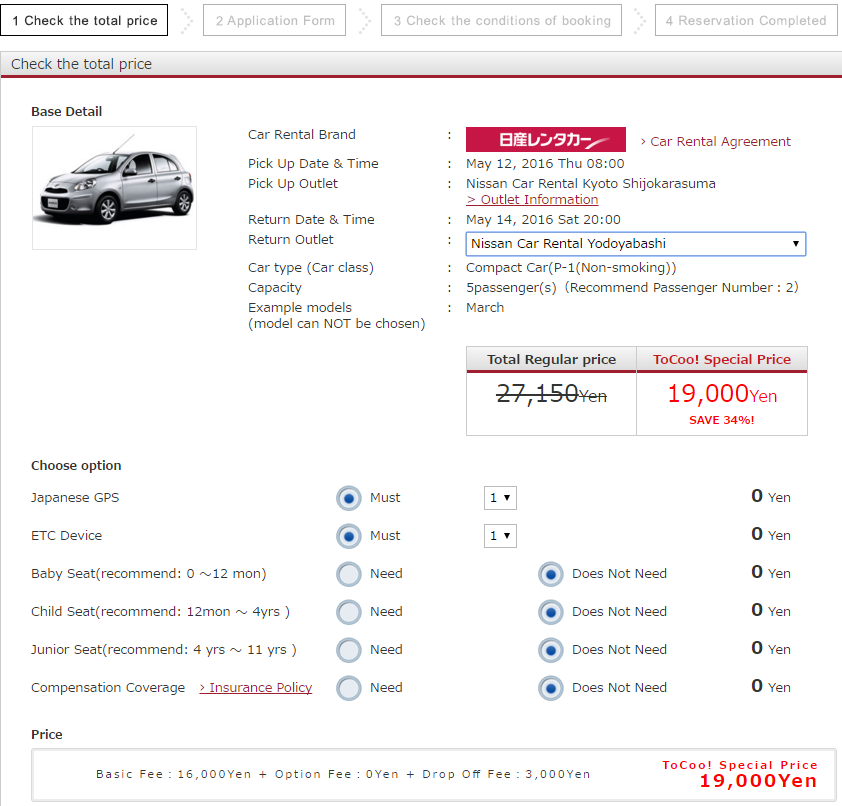Select Need for the Child Seat option
This screenshot has height=806, width=842.
tap(350, 612)
